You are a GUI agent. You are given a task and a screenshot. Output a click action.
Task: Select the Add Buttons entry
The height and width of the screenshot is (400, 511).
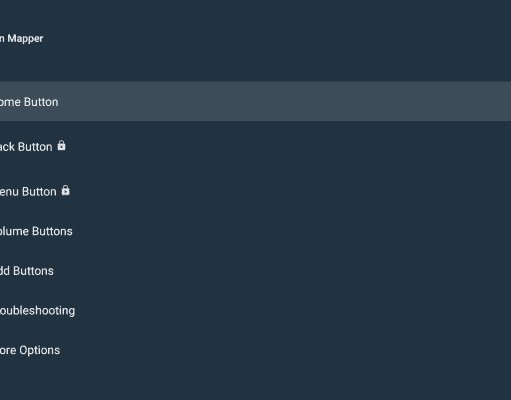[x=255, y=271]
